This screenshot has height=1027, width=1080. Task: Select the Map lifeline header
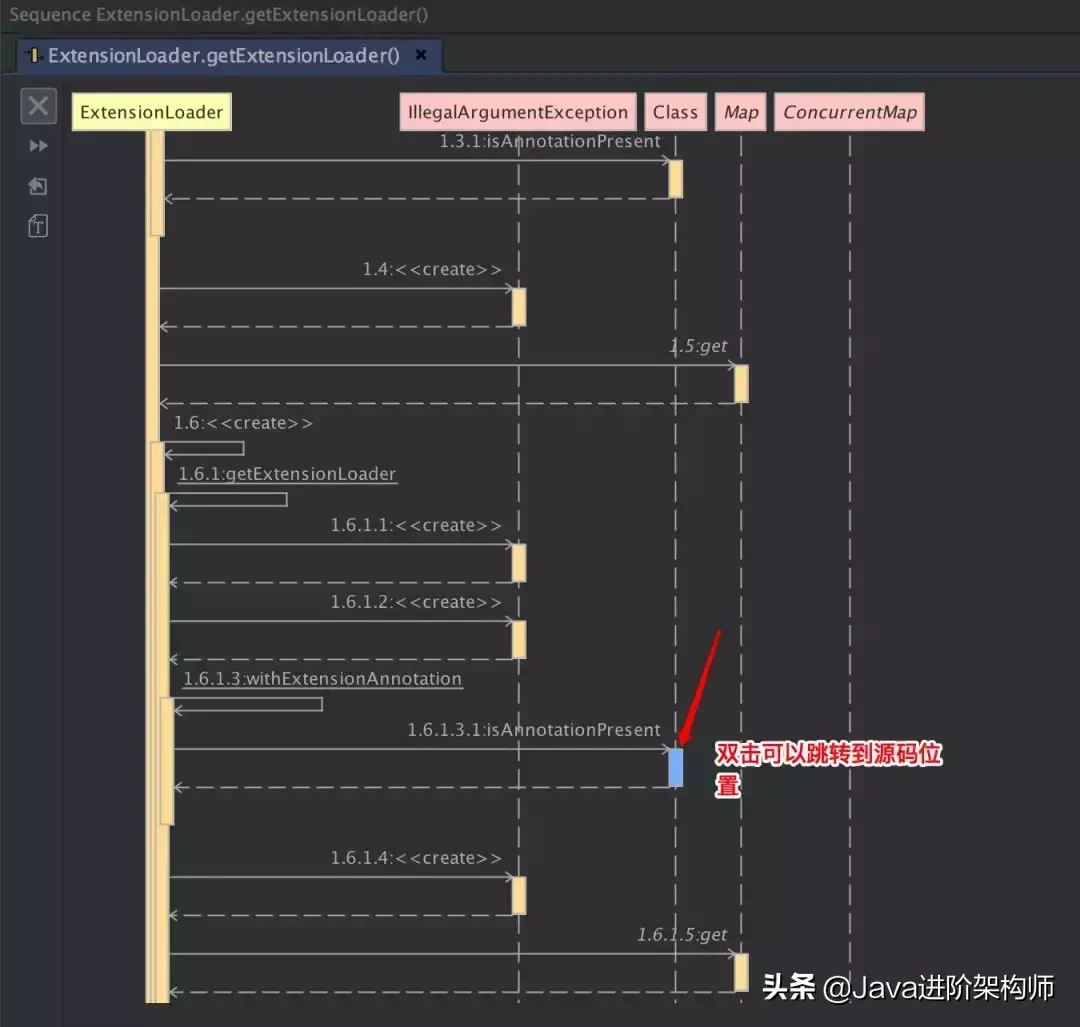point(741,112)
